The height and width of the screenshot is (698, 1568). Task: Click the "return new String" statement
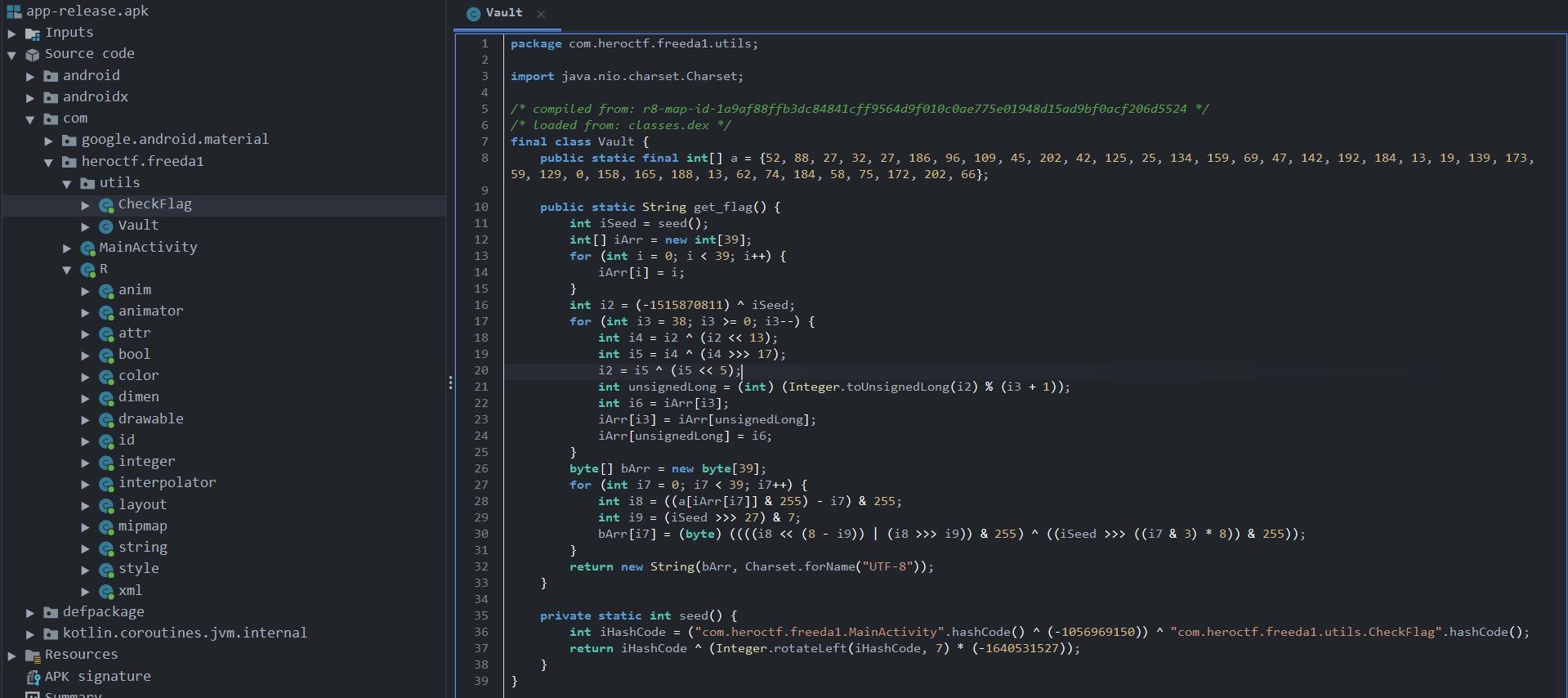click(751, 566)
